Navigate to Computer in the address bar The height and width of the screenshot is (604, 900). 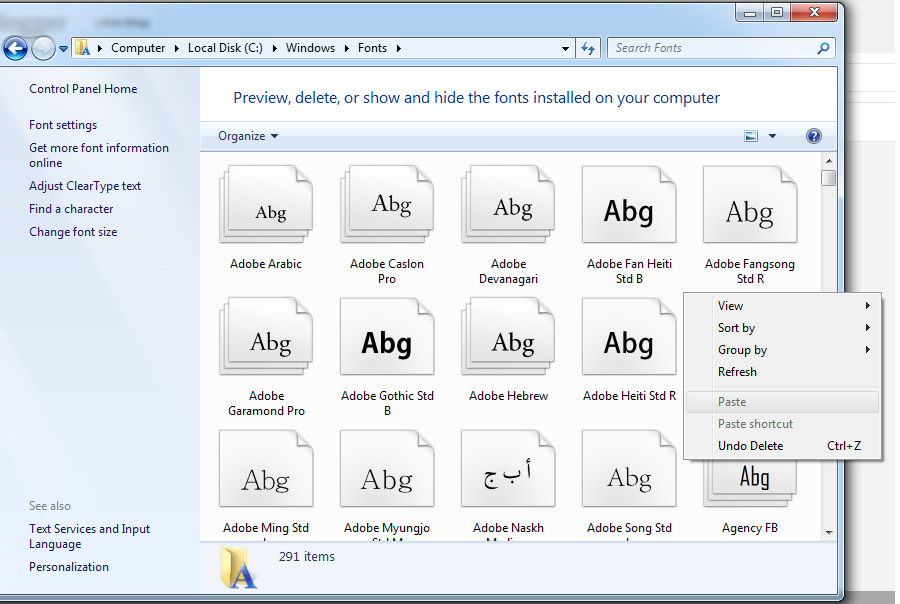(138, 48)
